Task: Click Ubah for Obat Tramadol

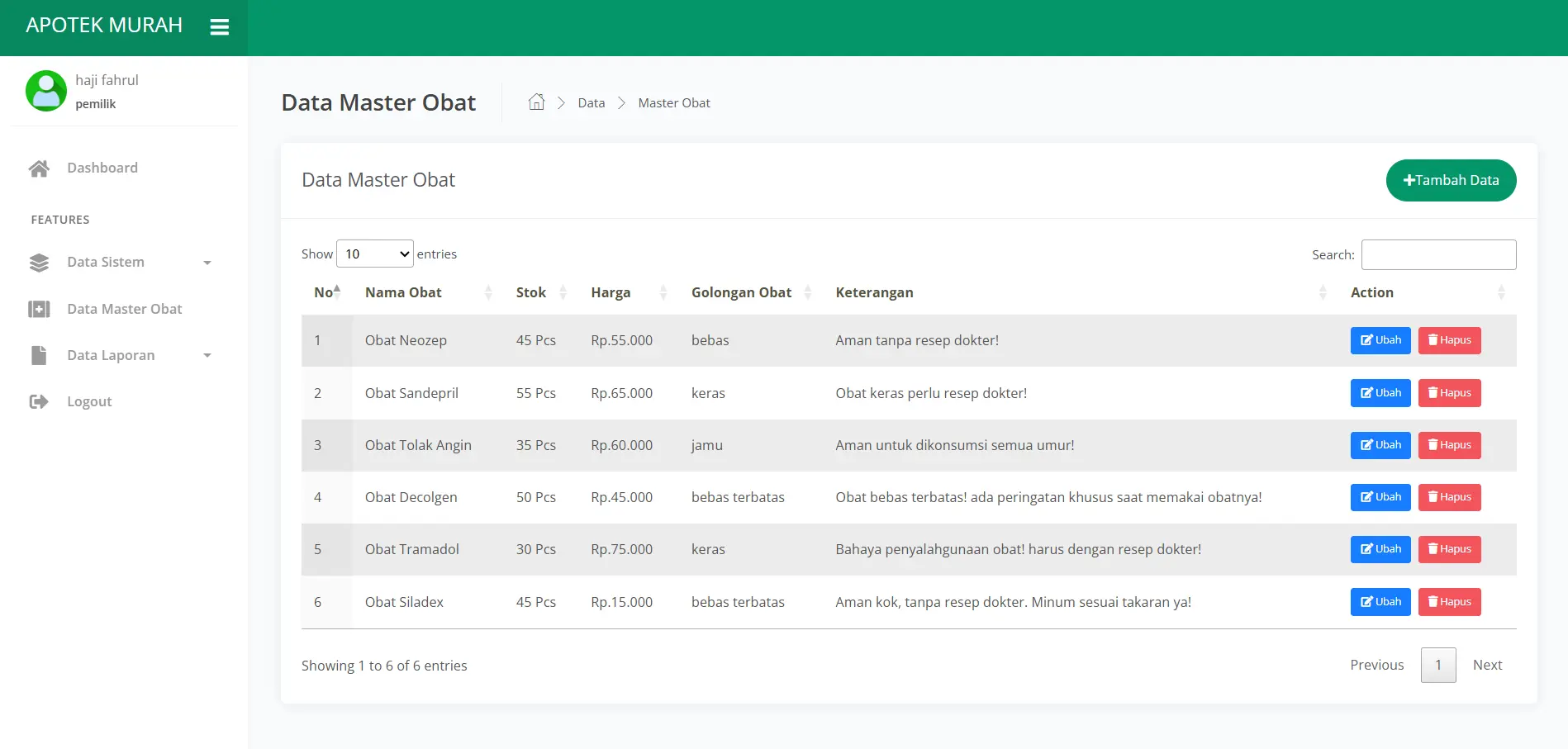Action: click(x=1380, y=549)
